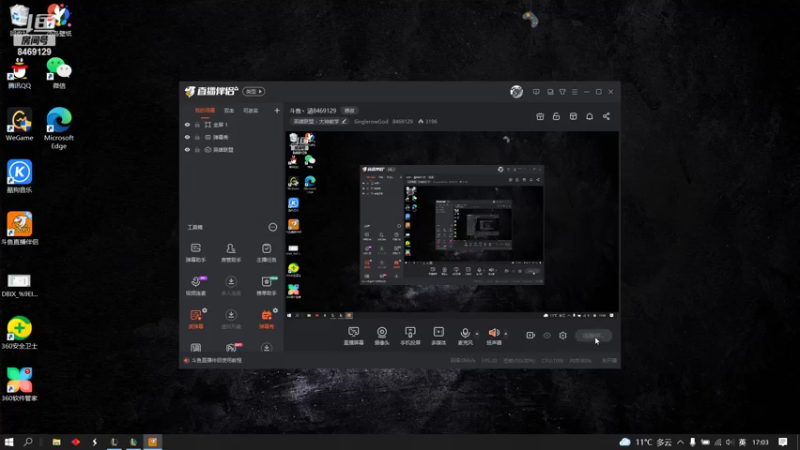Edit the 英雄联盟 category tag
The height and width of the screenshot is (450, 800).
click(319, 121)
